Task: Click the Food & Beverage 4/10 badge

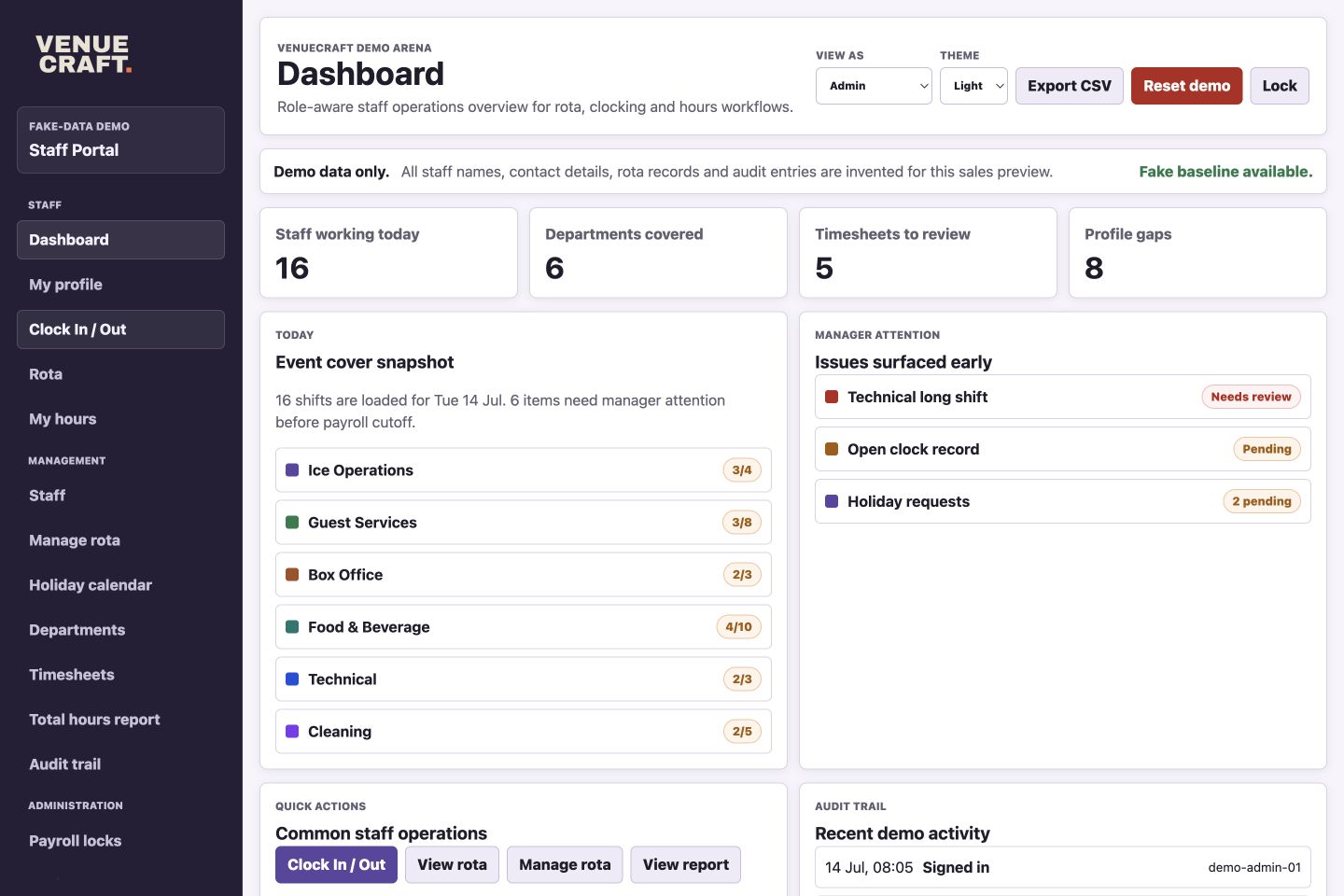Action: click(738, 627)
